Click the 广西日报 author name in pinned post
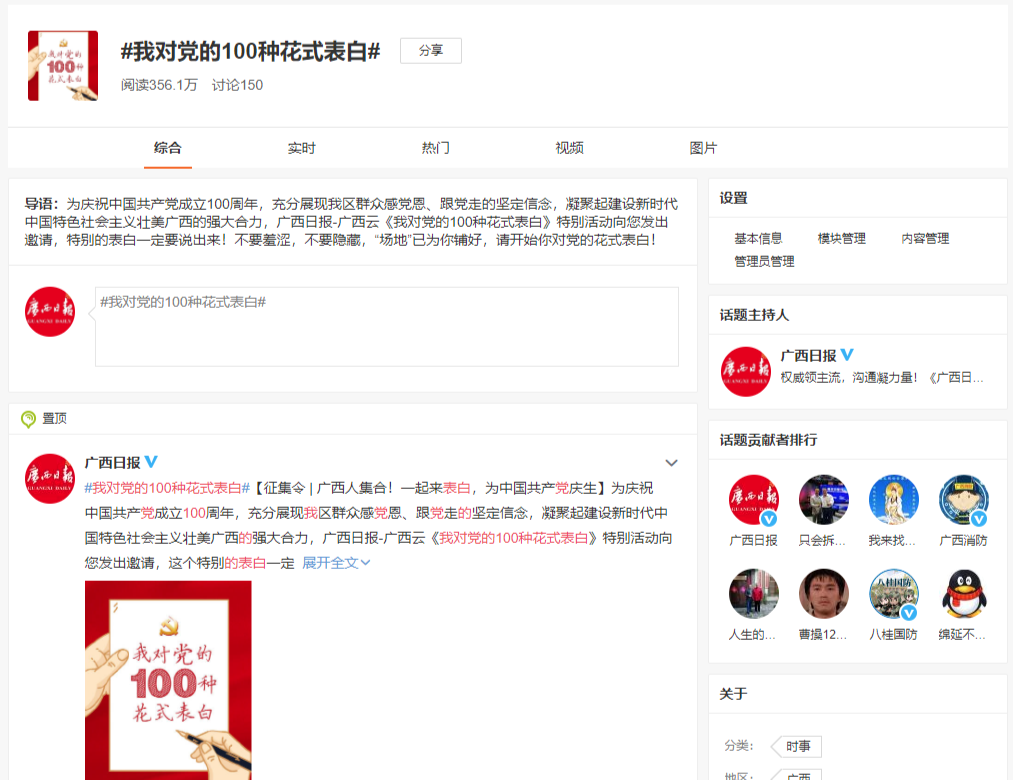The width and height of the screenshot is (1013, 780). pyautogui.click(x=112, y=463)
